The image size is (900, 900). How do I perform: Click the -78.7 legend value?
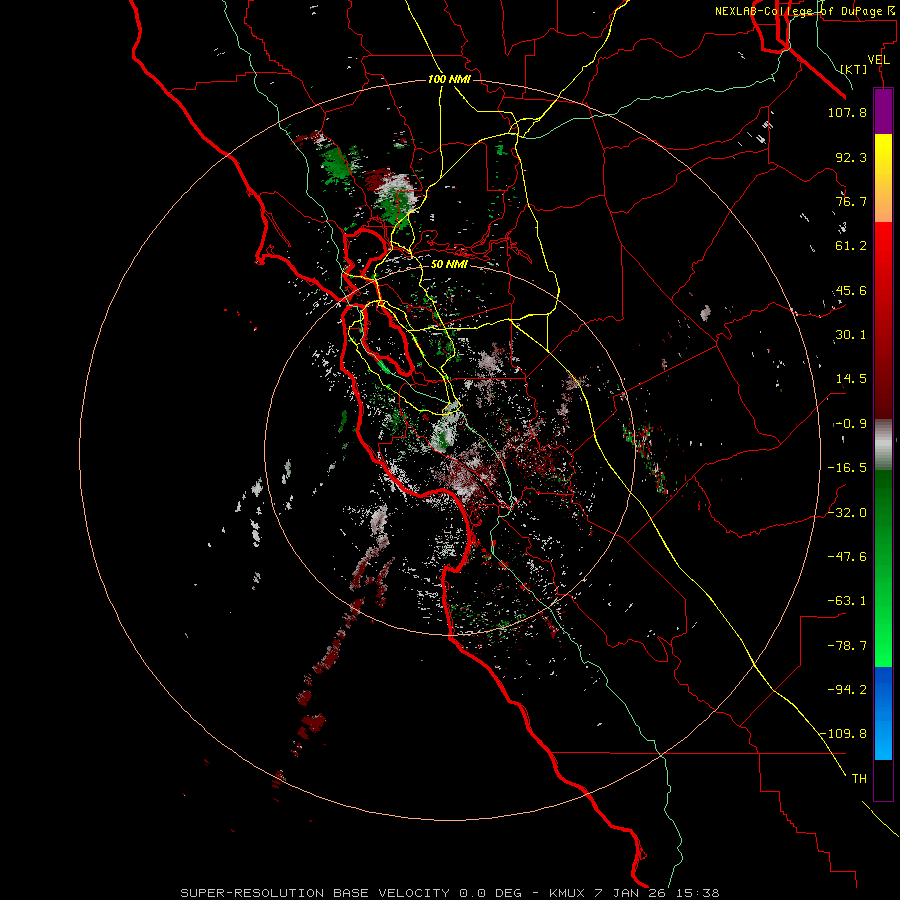coord(847,646)
